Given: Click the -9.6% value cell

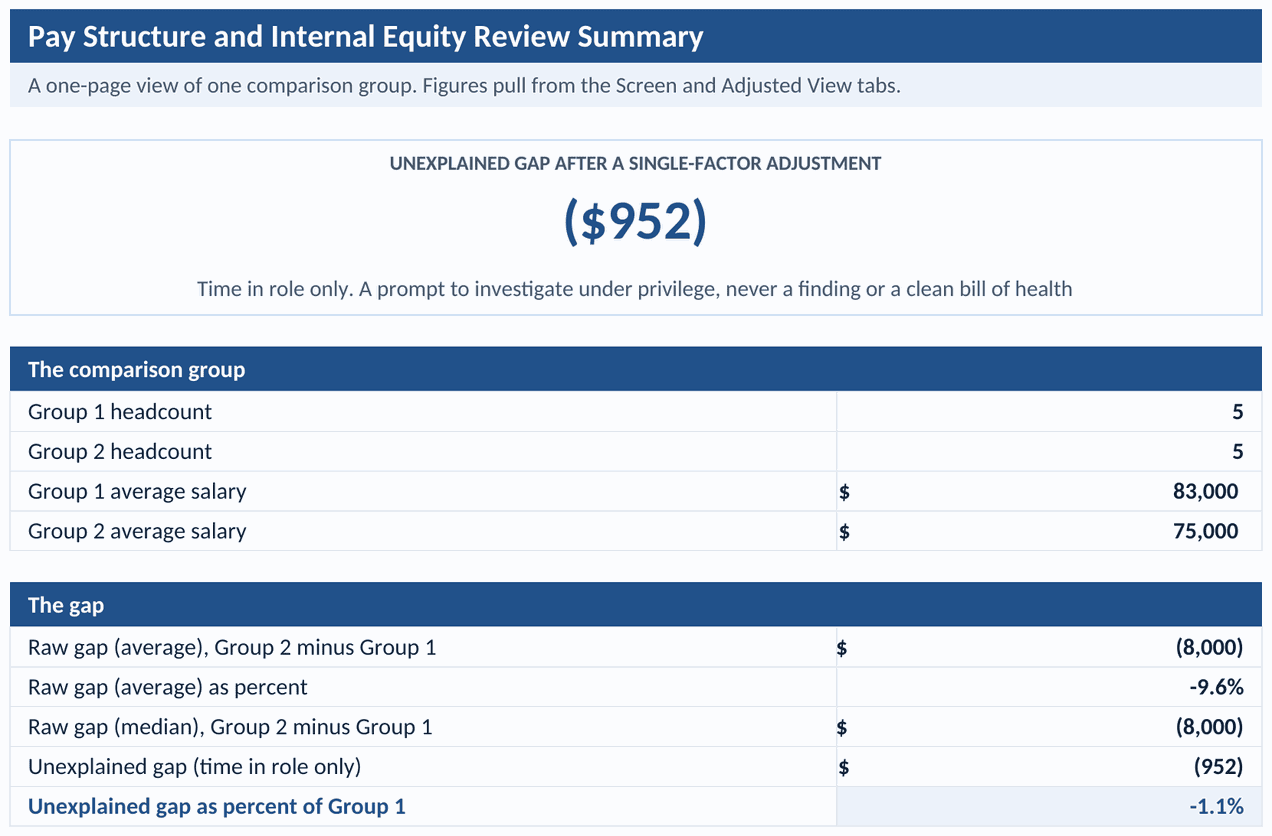Looking at the screenshot, I should (x=1049, y=687).
